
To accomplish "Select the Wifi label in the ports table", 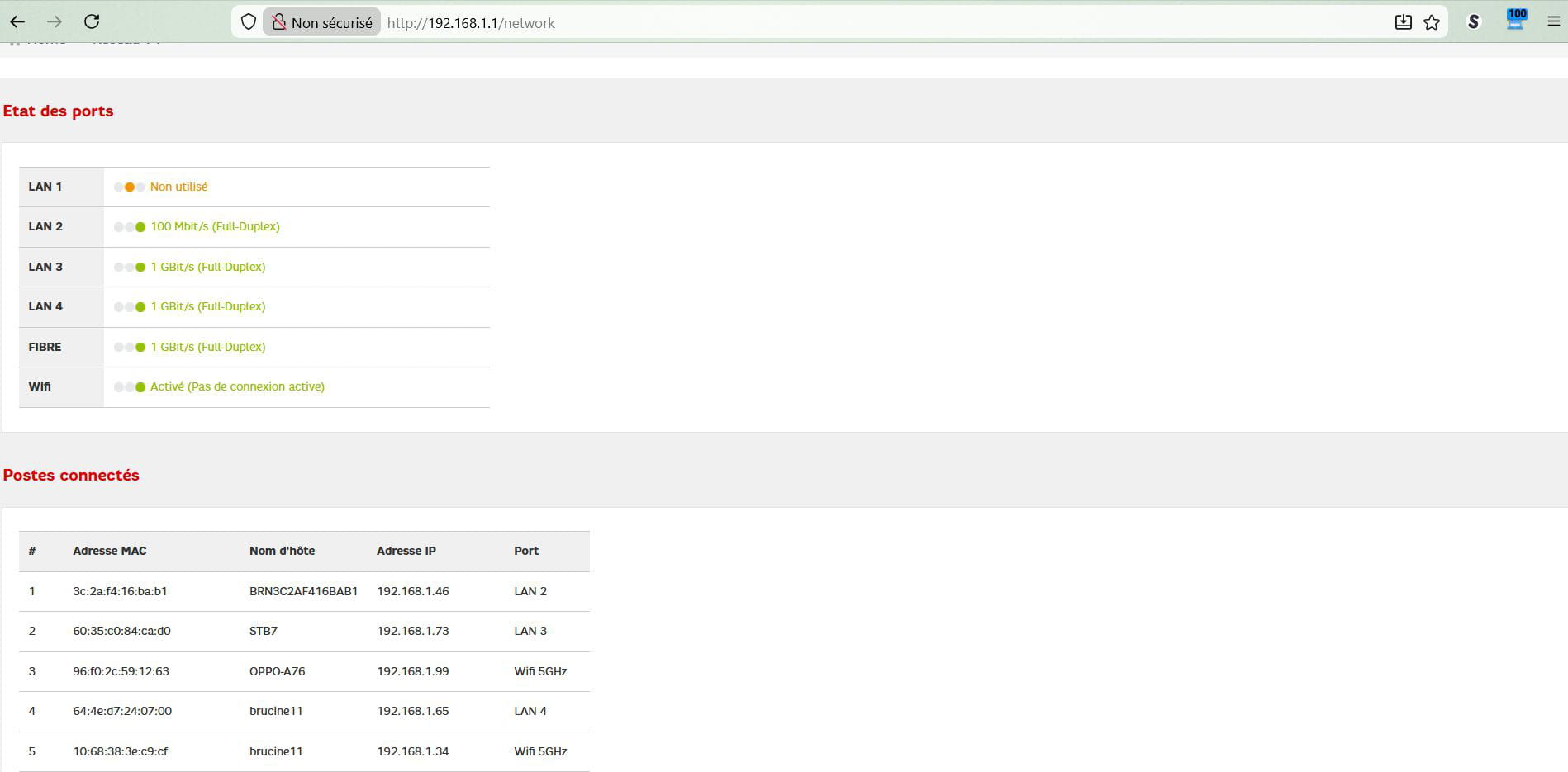I will (x=40, y=386).
